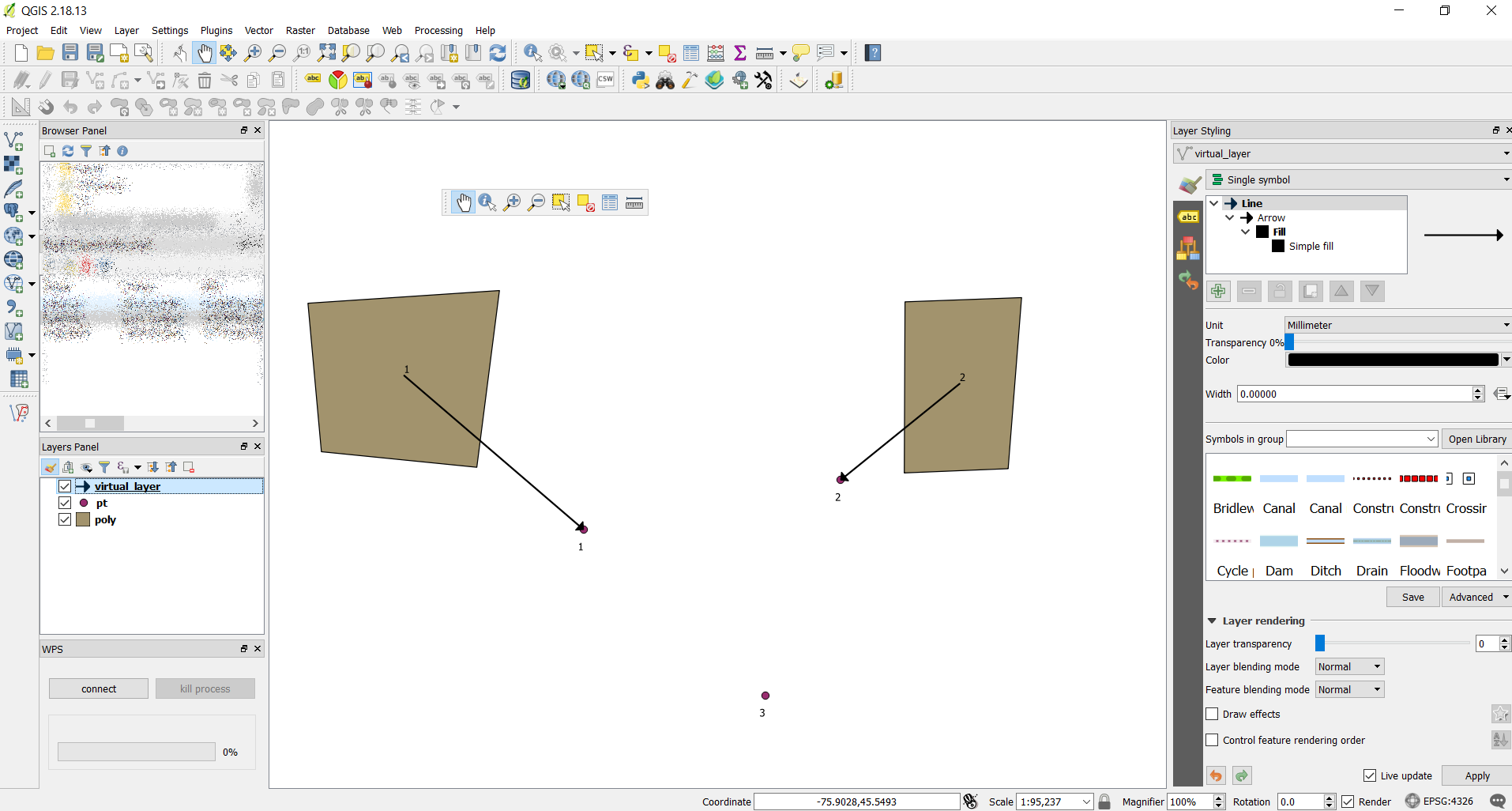The width and height of the screenshot is (1512, 811).
Task: Select the Pan Map hand tool in the main toolbar
Action: pos(205,53)
